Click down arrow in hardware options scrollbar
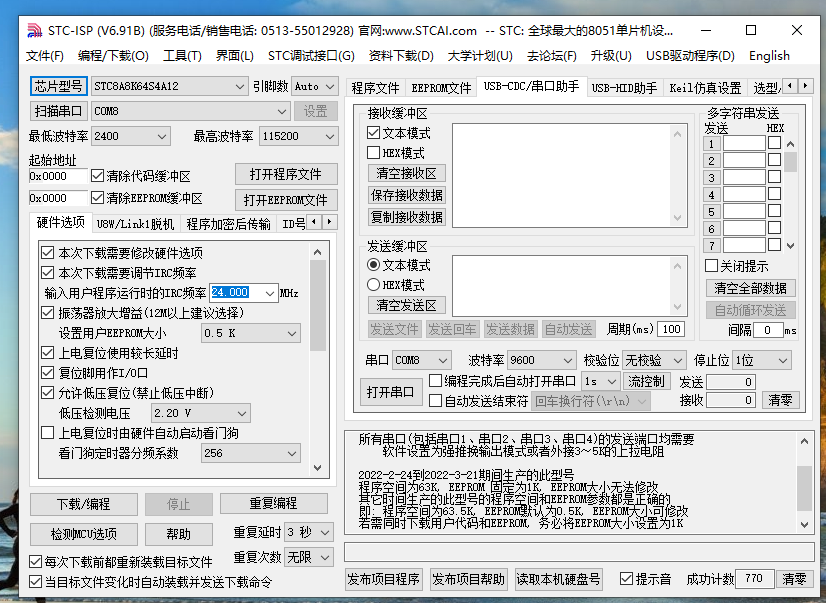The width and height of the screenshot is (826, 603). tap(318, 468)
